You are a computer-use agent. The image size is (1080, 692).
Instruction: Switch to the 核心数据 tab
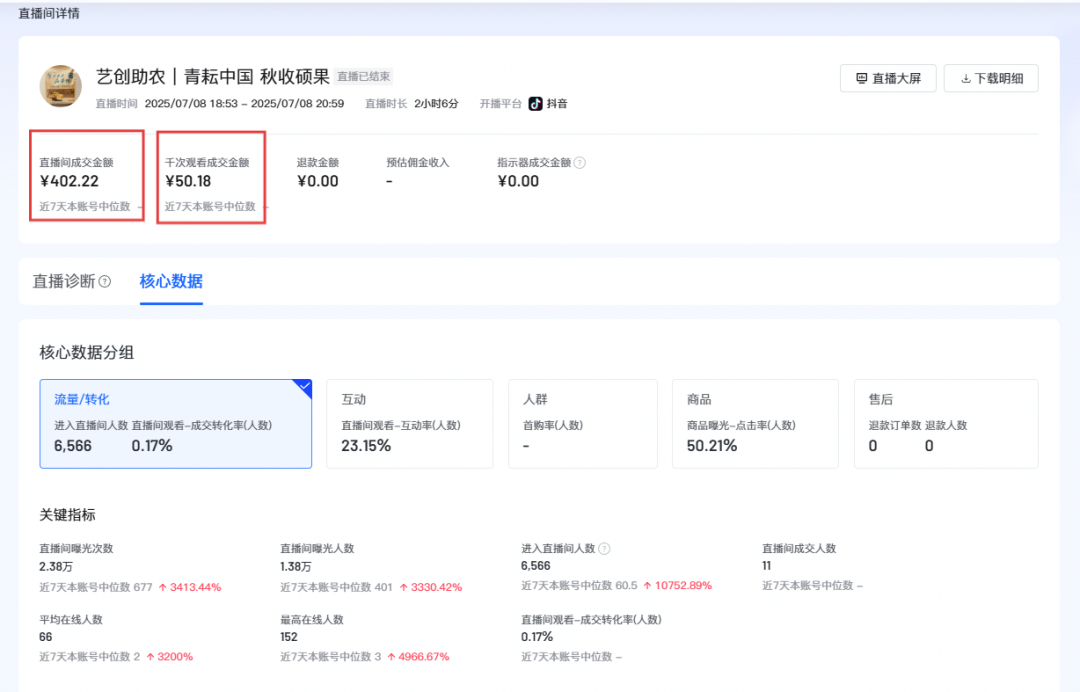point(171,281)
